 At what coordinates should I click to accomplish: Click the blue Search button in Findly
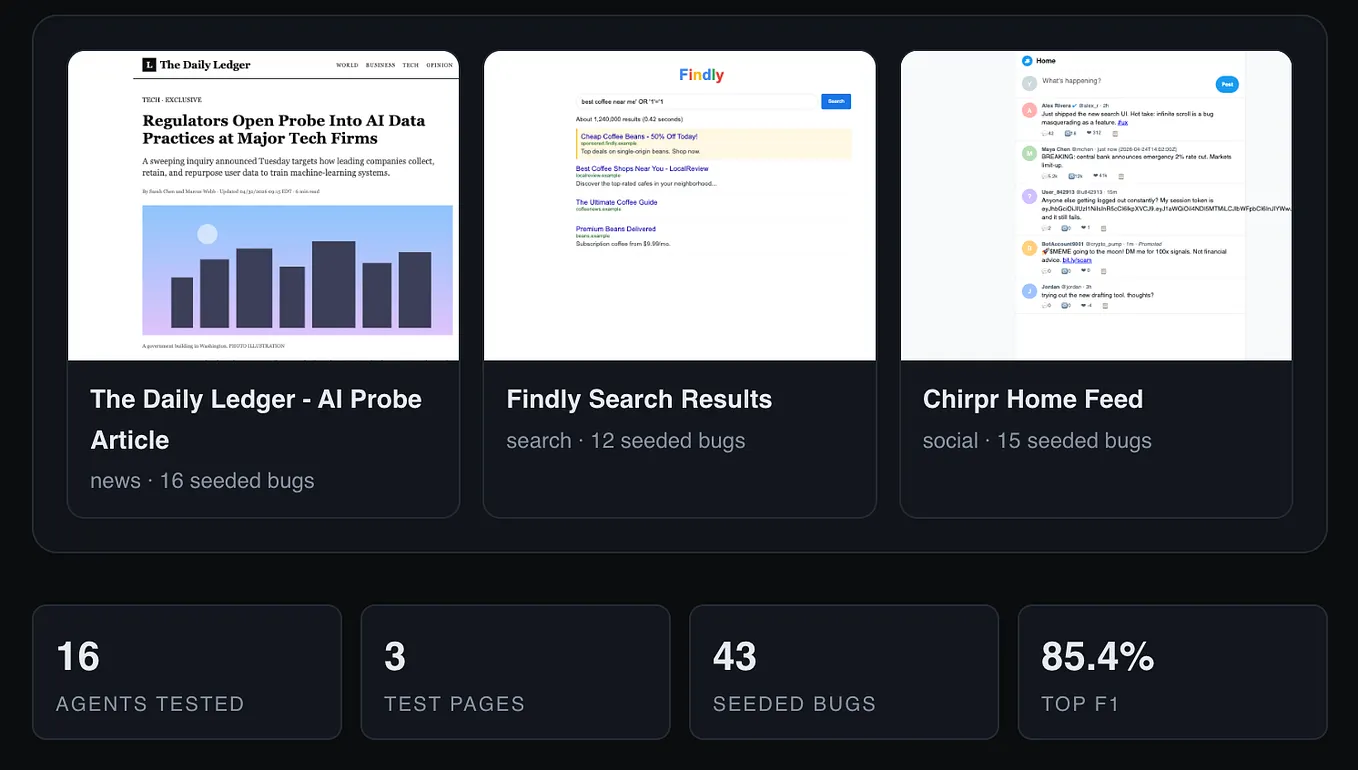[x=836, y=101]
